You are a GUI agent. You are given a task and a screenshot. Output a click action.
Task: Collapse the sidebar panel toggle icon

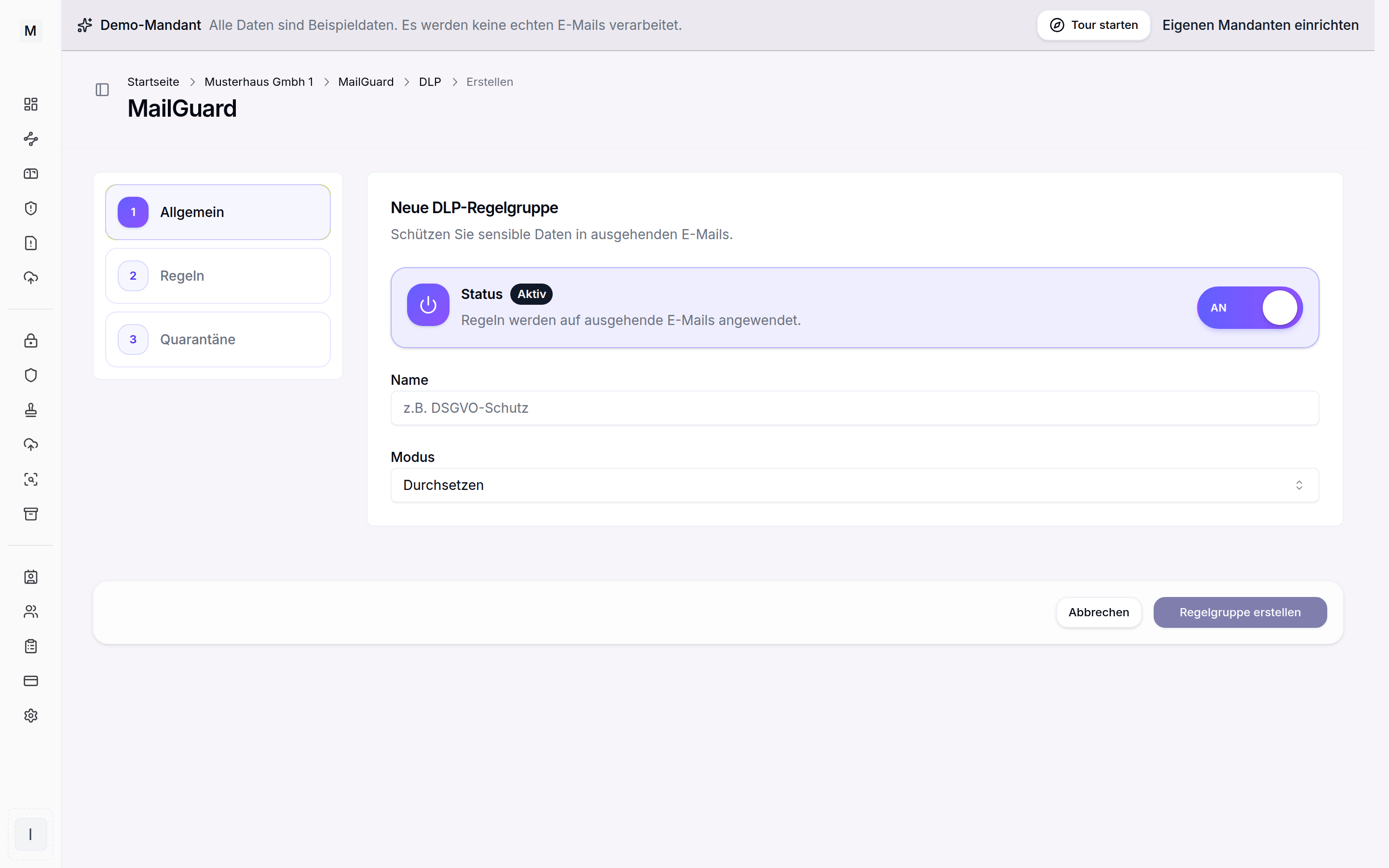[x=102, y=90]
